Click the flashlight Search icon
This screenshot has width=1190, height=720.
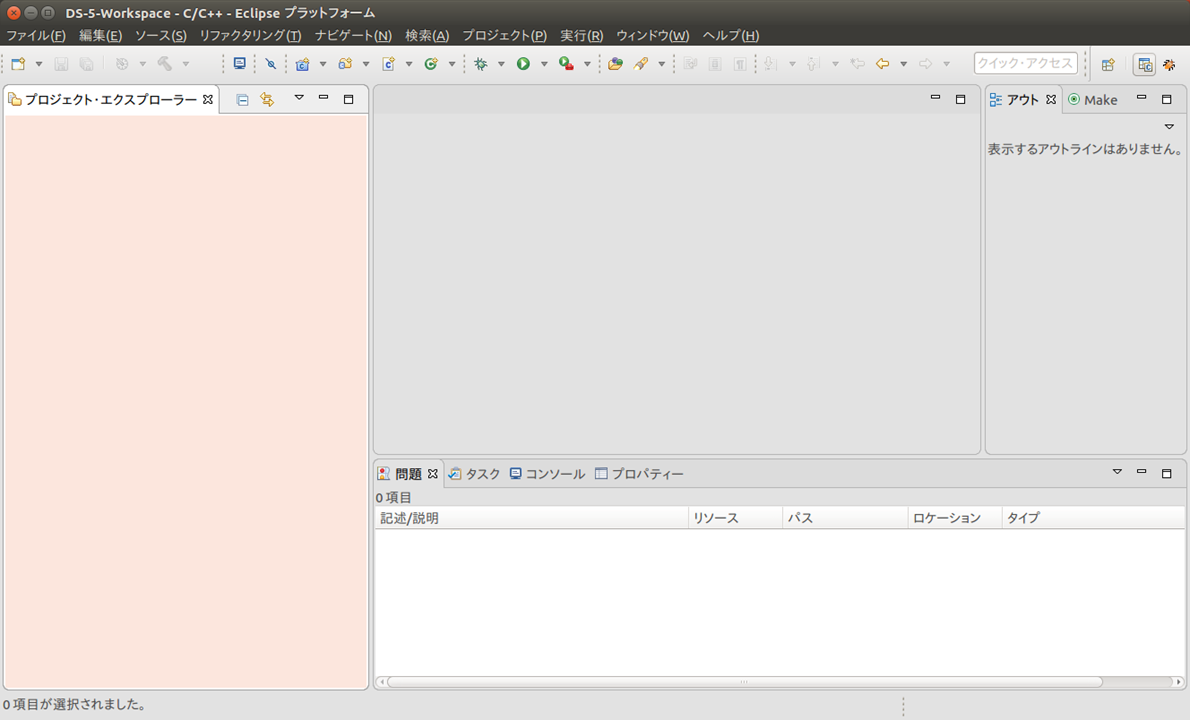click(x=641, y=64)
